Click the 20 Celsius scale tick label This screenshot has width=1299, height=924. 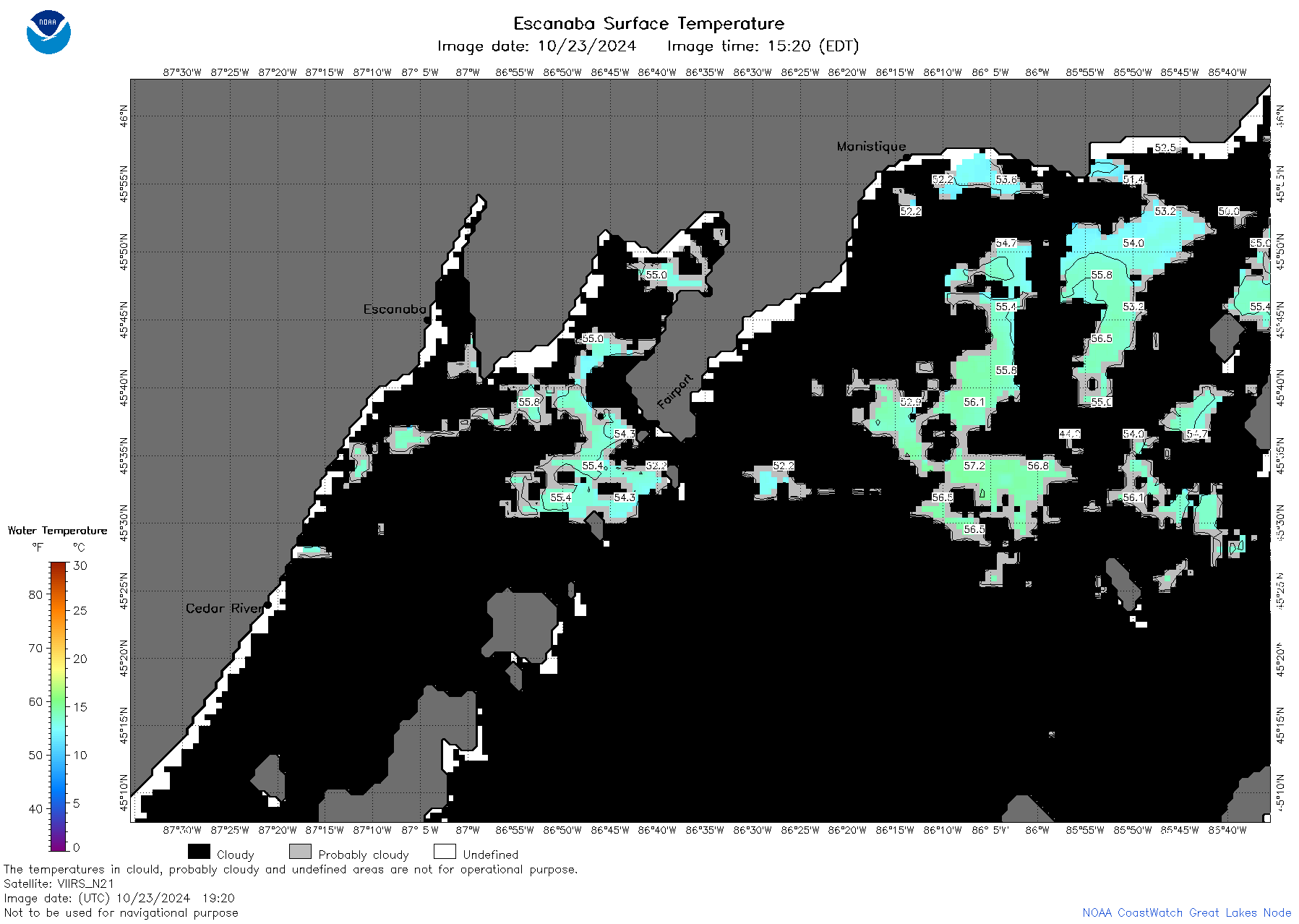coord(80,659)
